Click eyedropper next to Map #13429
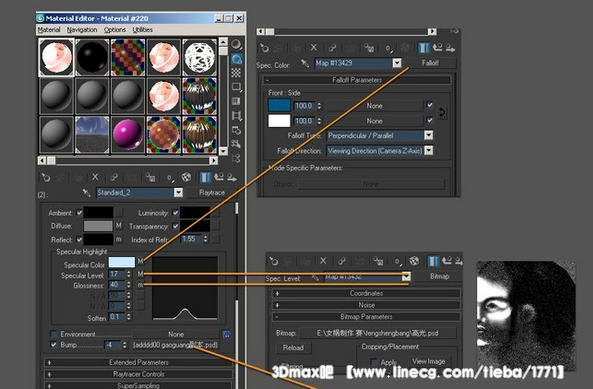Viewport: 593px width, 389px height. 305,64
